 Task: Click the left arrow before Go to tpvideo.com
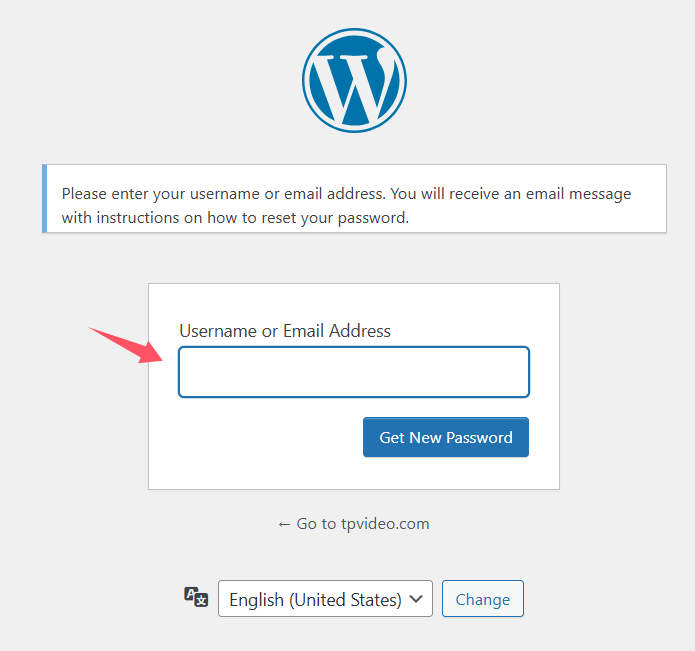tap(284, 525)
